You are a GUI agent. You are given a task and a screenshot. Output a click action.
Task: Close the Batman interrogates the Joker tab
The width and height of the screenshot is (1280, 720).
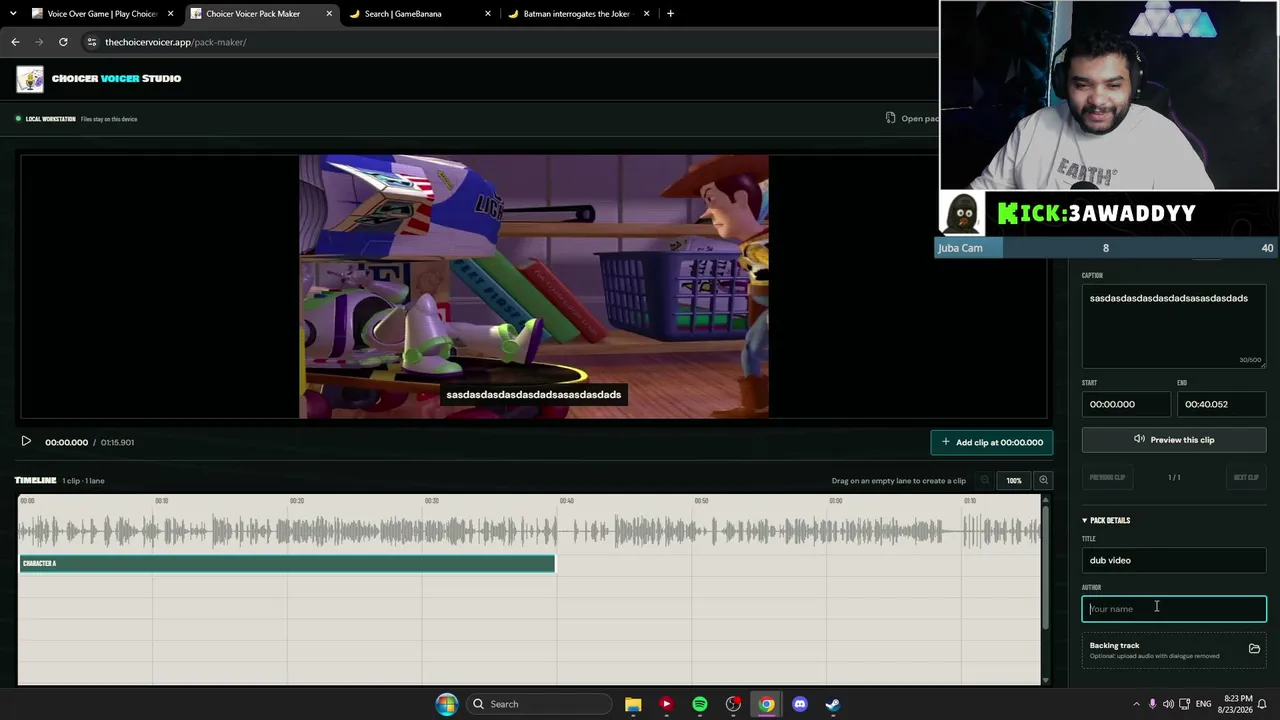click(x=646, y=14)
